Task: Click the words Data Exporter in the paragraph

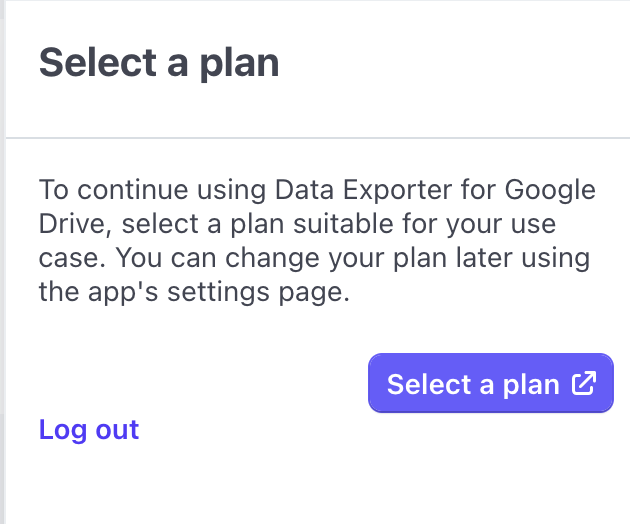Action: (363, 189)
